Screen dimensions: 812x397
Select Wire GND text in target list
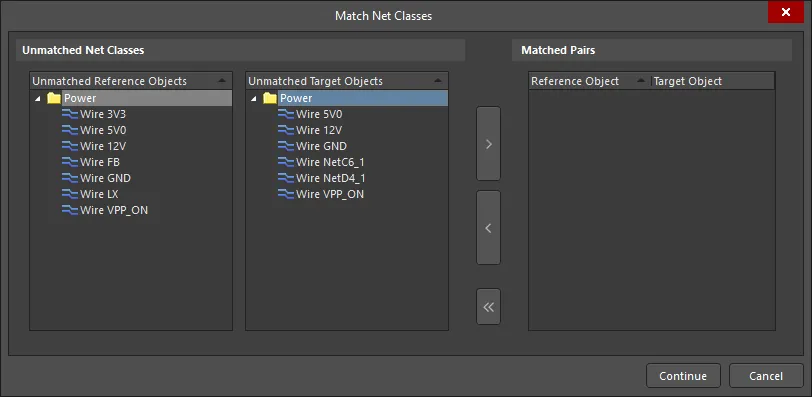(322, 146)
